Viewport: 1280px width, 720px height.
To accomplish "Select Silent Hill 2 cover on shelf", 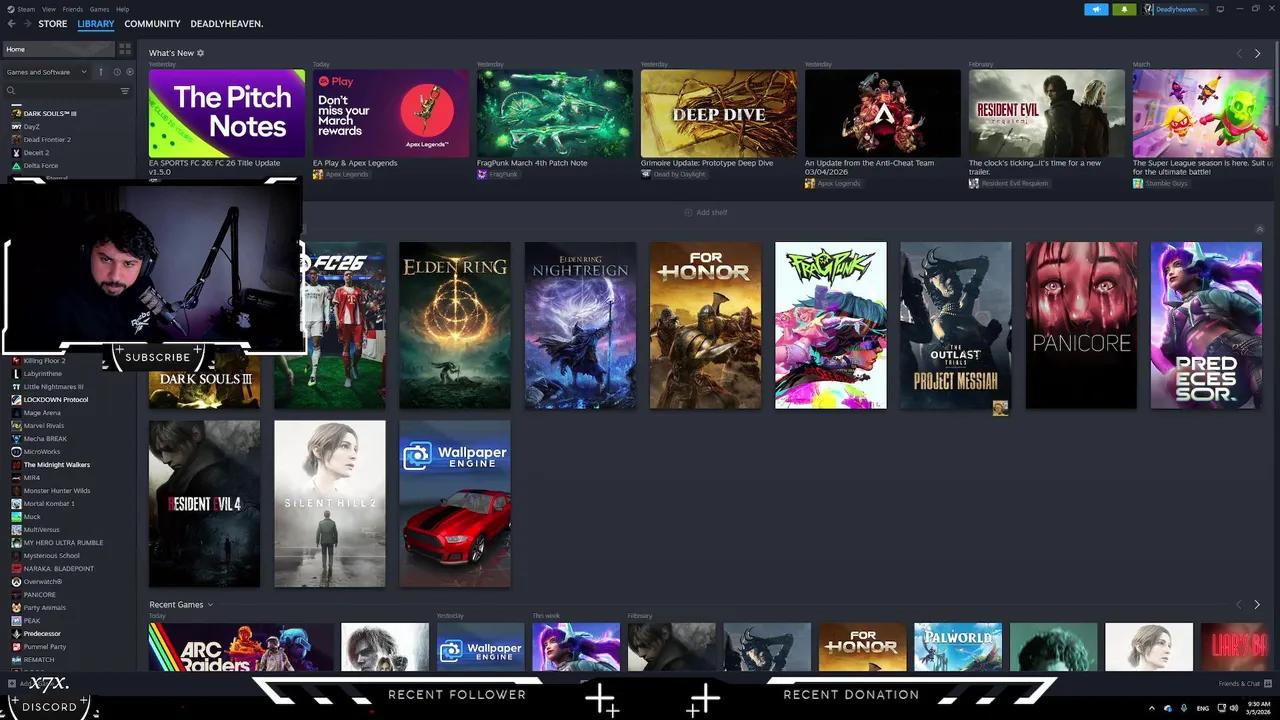I will 330,504.
